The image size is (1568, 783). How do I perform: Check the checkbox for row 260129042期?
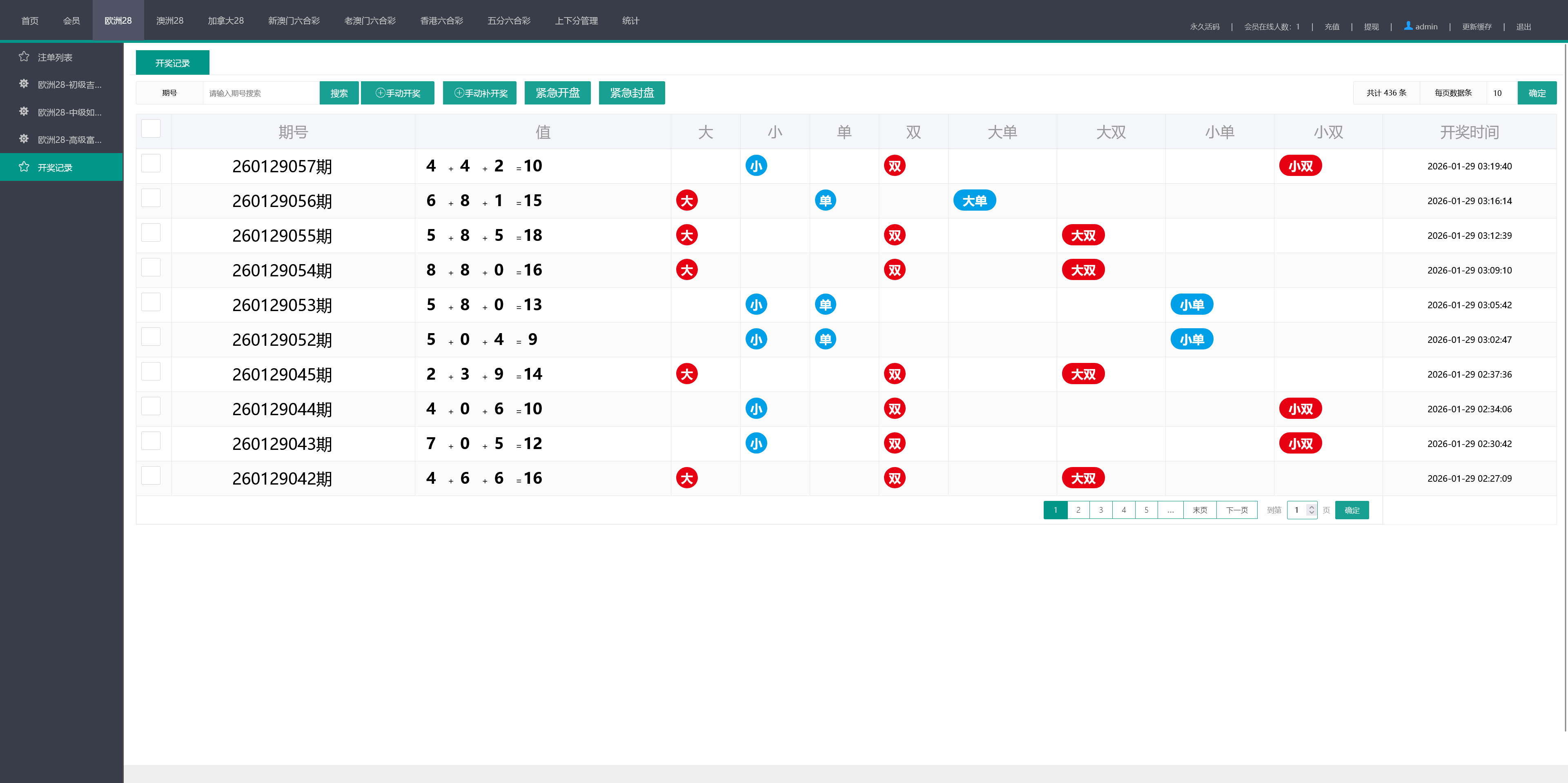coord(150,475)
